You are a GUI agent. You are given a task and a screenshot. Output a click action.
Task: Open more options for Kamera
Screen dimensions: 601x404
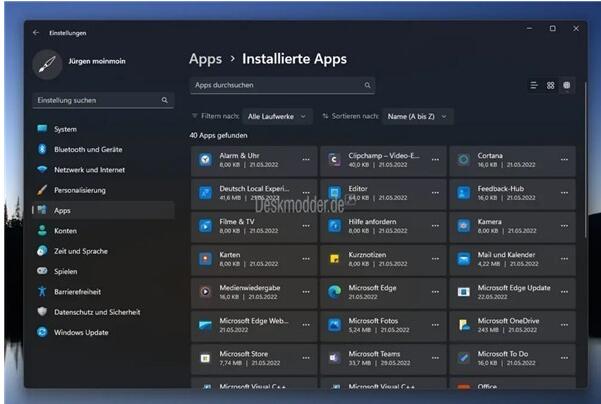click(x=564, y=226)
